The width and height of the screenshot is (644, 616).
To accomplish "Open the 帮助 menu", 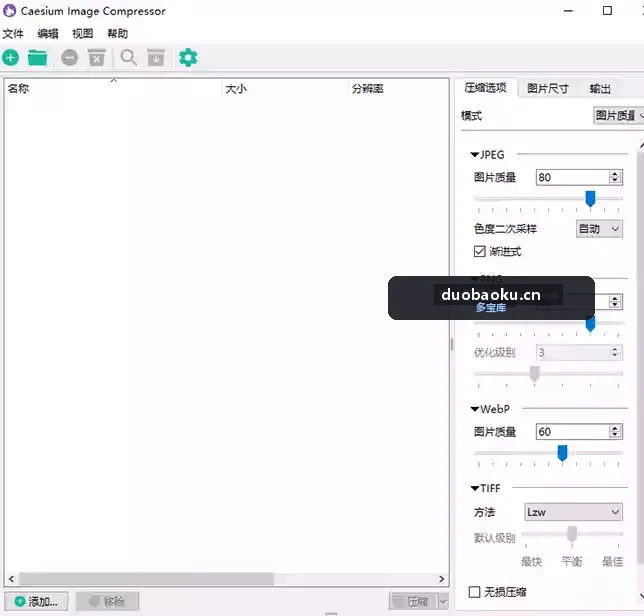I will (x=117, y=34).
